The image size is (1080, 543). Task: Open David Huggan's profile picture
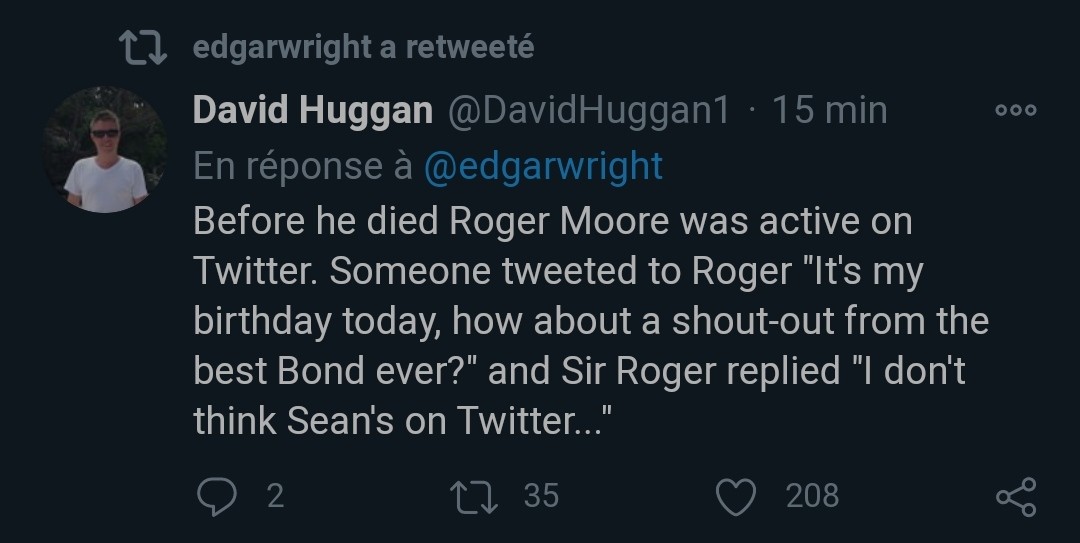[x=105, y=150]
